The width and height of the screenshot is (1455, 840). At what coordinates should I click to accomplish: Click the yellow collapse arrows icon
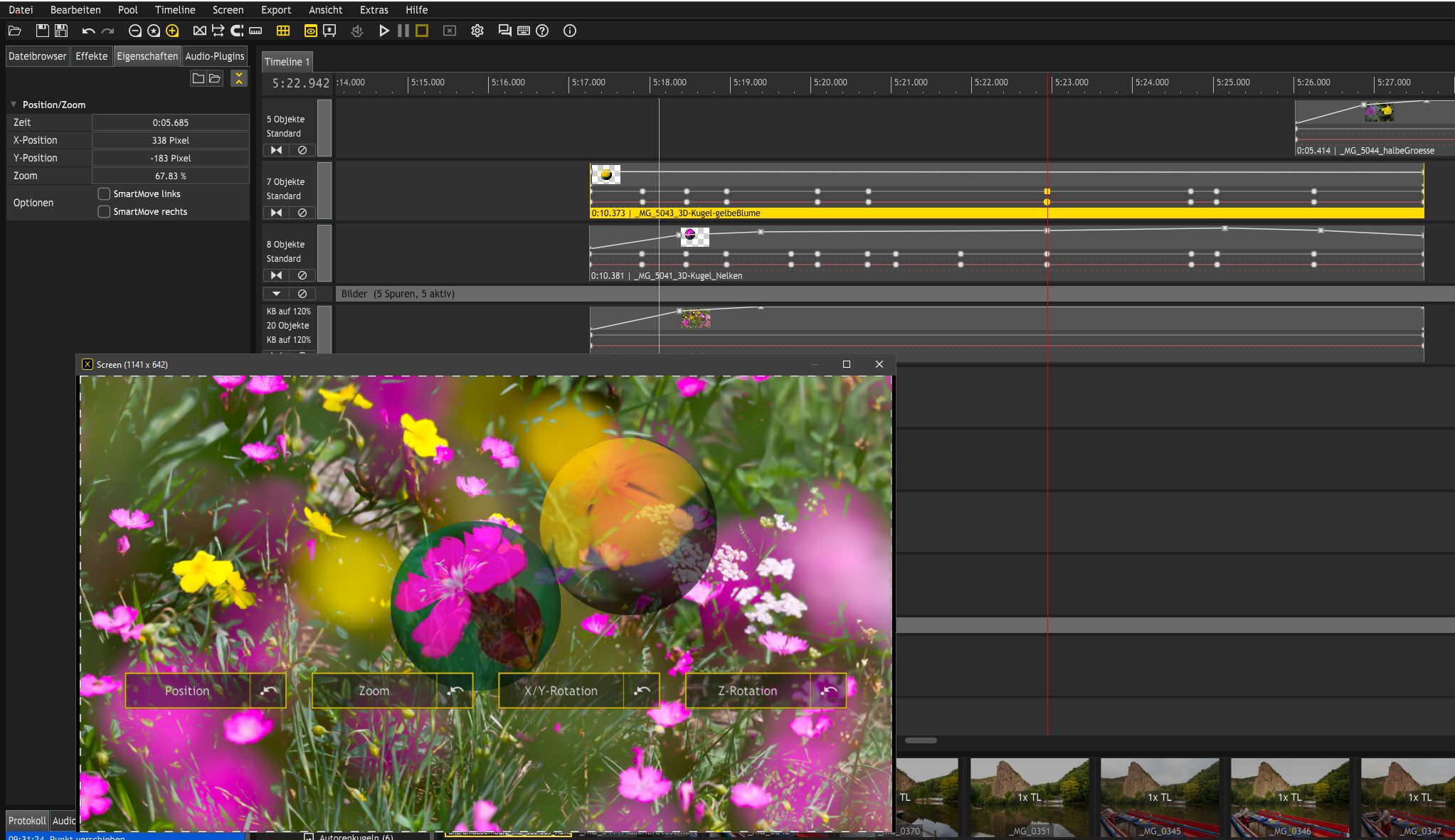point(239,78)
